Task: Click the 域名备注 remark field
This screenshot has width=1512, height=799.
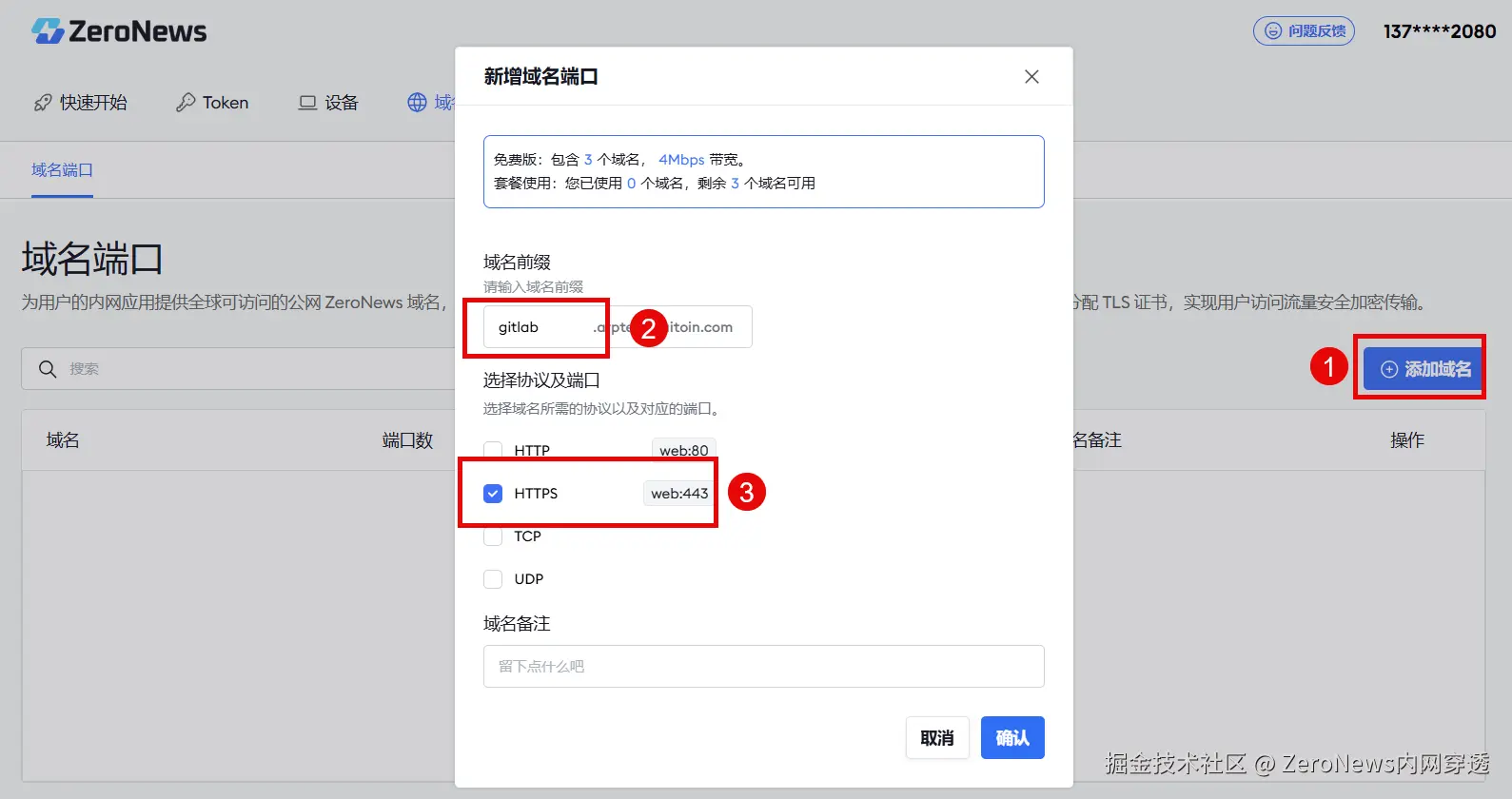Action: point(764,667)
